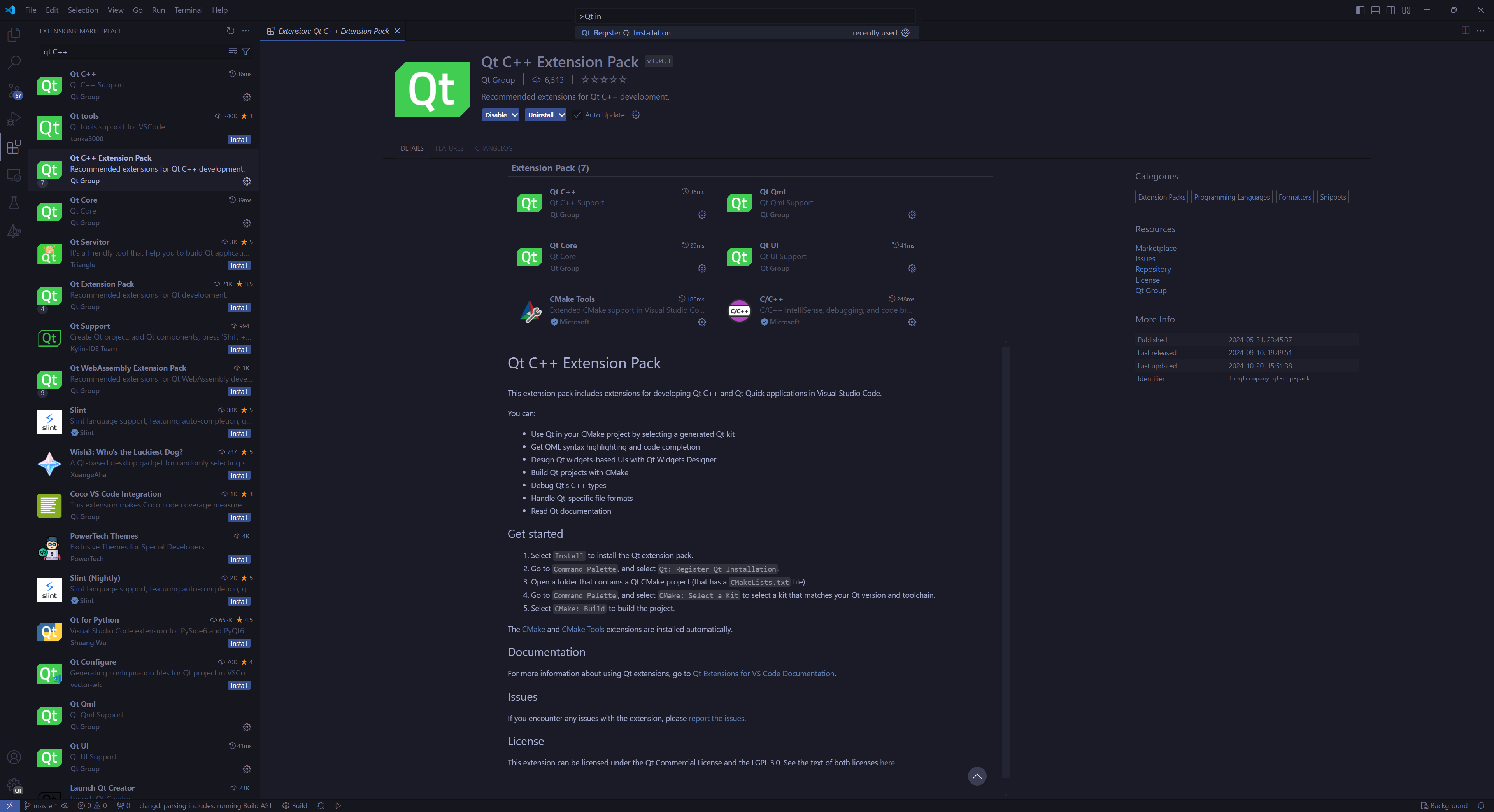This screenshot has height=812, width=1494.
Task: Open the Qt Extensions Documentation link
Action: [x=763, y=674]
